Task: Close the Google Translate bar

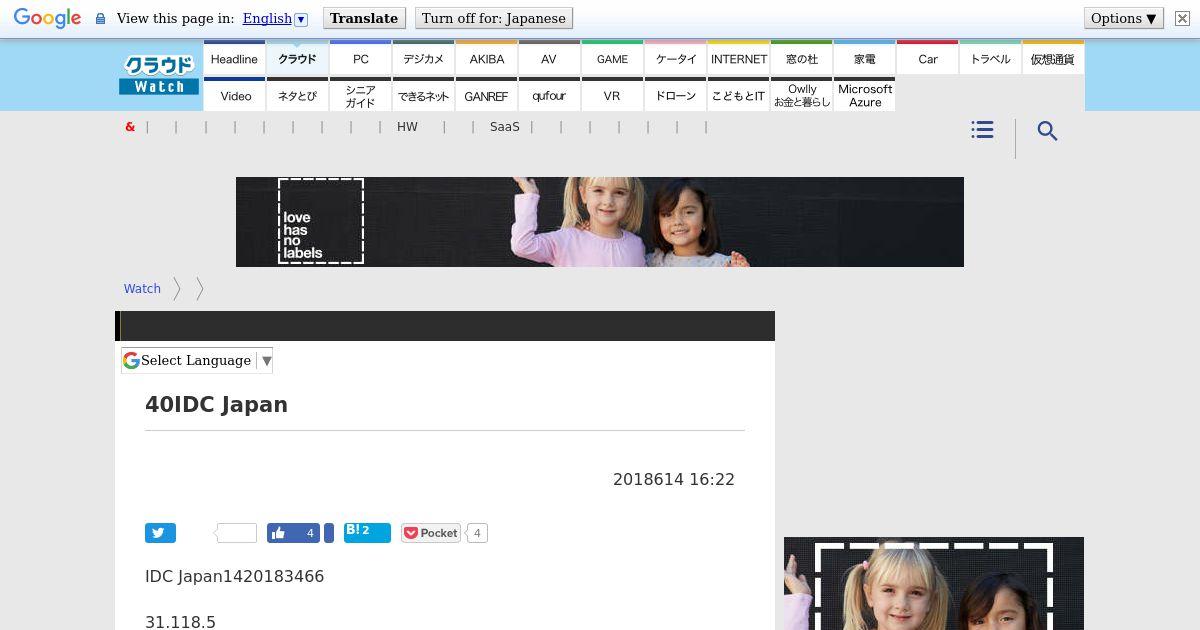Action: (1182, 18)
